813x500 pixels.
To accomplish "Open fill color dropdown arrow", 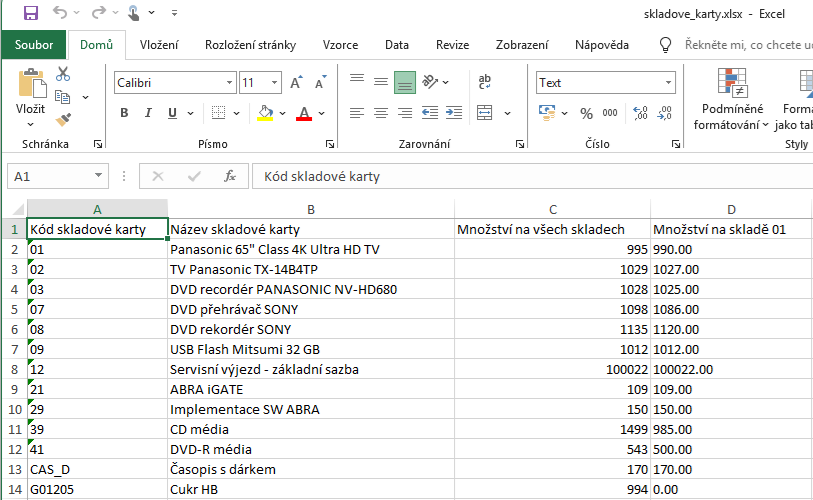I will [x=283, y=113].
